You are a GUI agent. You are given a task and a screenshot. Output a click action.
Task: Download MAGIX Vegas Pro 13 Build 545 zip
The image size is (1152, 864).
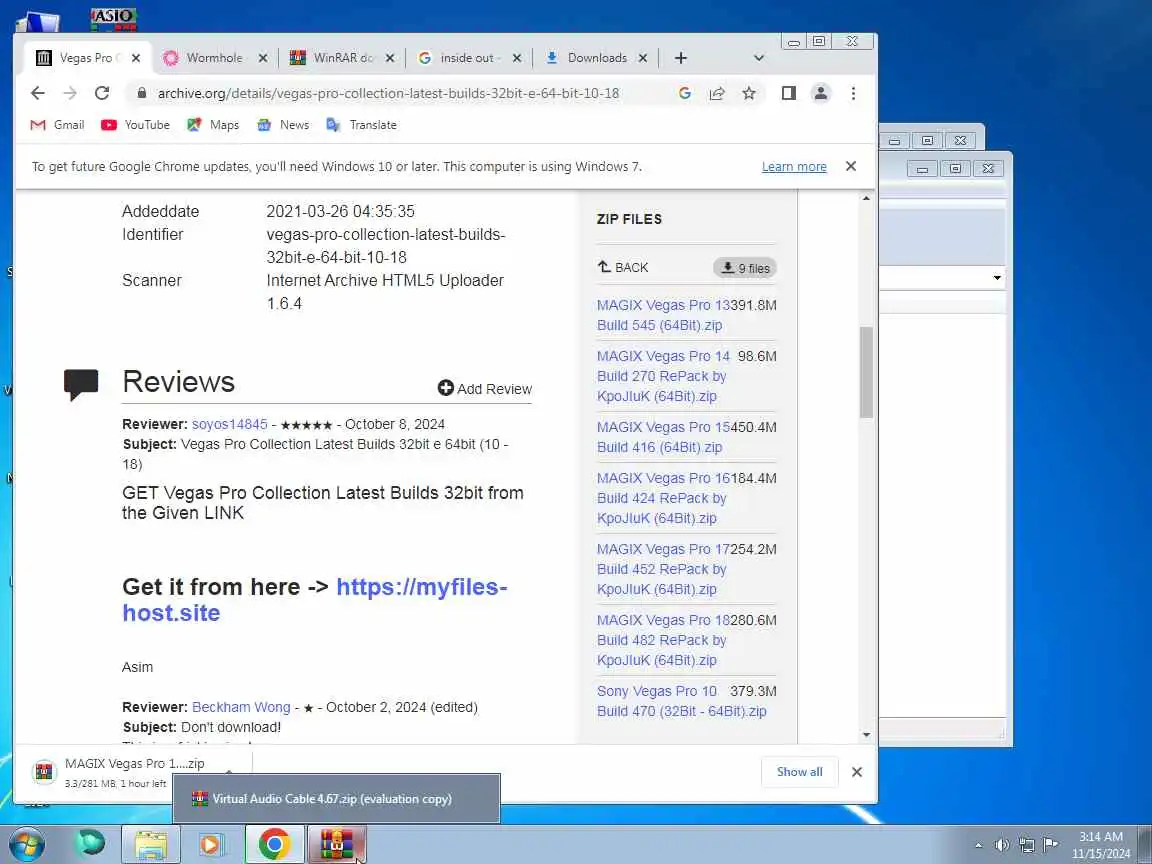click(x=663, y=315)
